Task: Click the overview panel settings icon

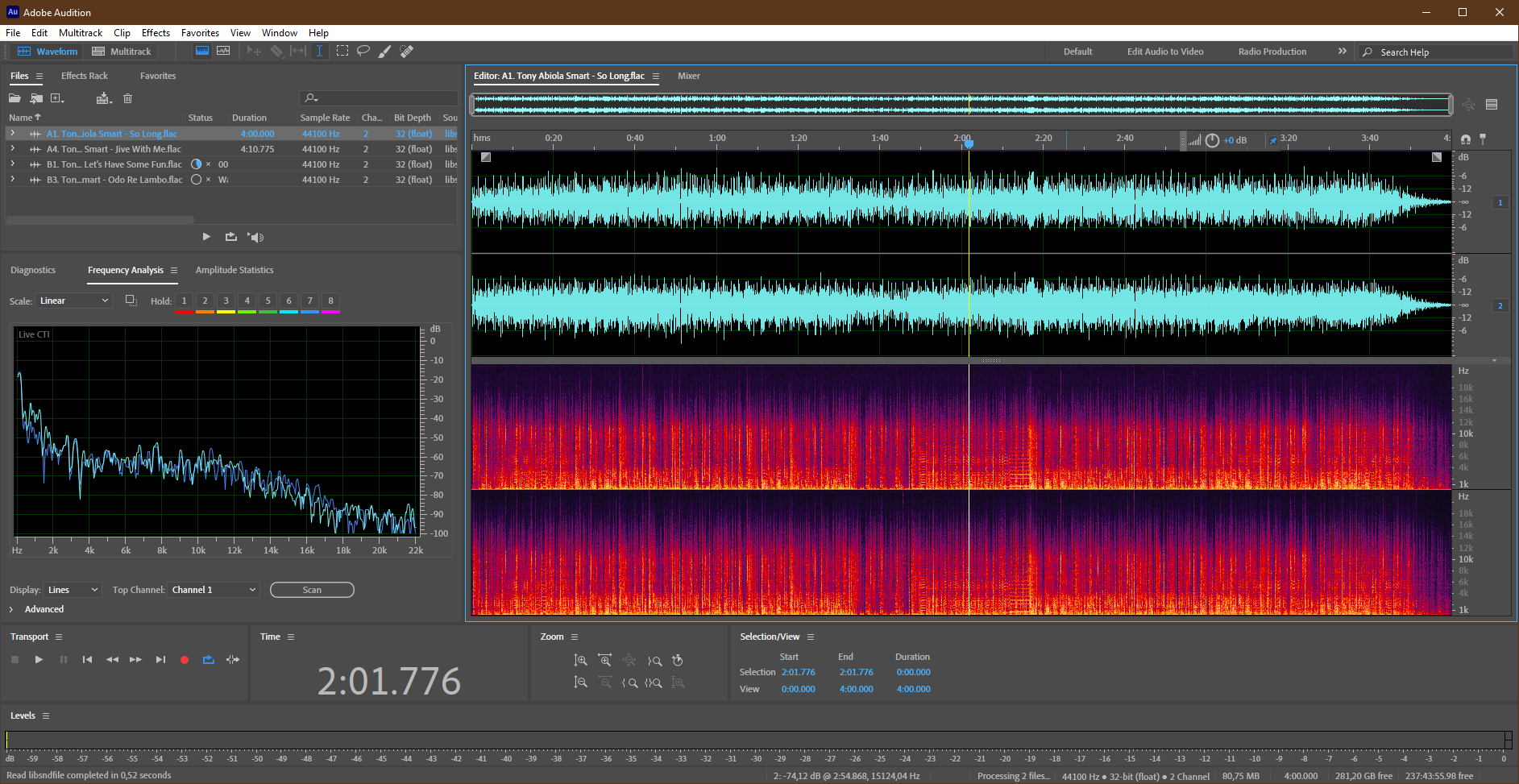Action: click(x=1492, y=104)
